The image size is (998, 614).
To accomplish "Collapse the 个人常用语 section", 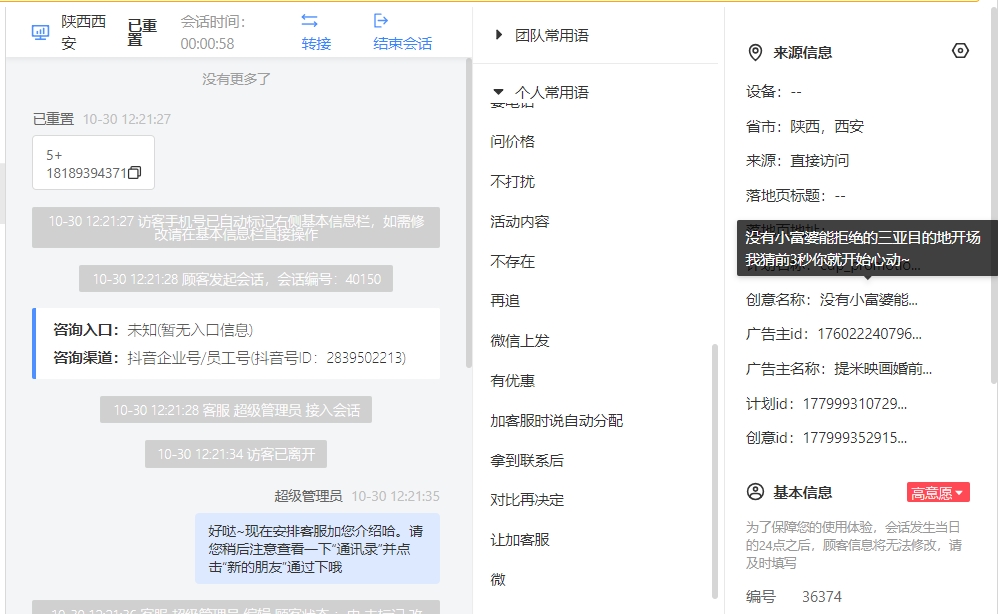I will tap(498, 92).
